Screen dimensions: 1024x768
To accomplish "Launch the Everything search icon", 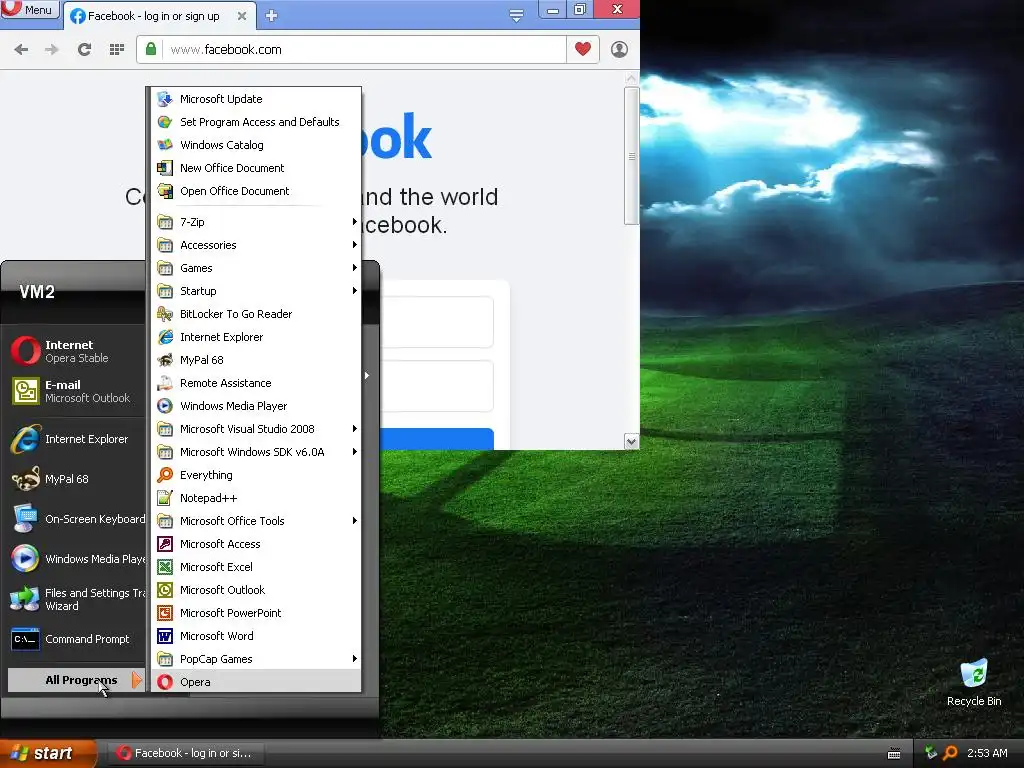I will pyautogui.click(x=165, y=475).
